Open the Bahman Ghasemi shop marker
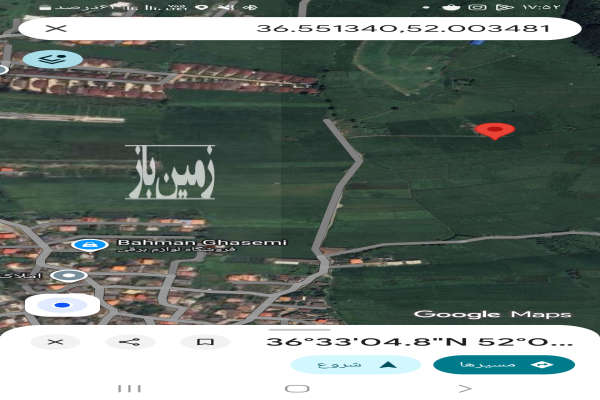This screenshot has height=400, width=600. point(89,244)
